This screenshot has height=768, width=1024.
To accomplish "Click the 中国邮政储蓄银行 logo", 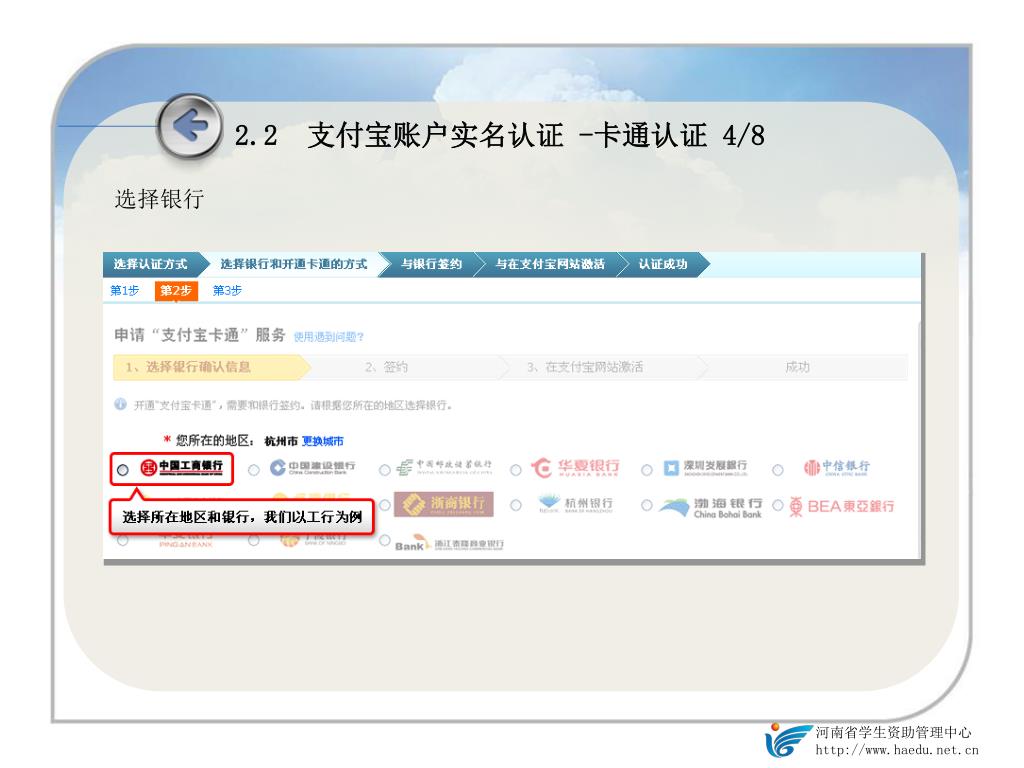I will (443, 466).
